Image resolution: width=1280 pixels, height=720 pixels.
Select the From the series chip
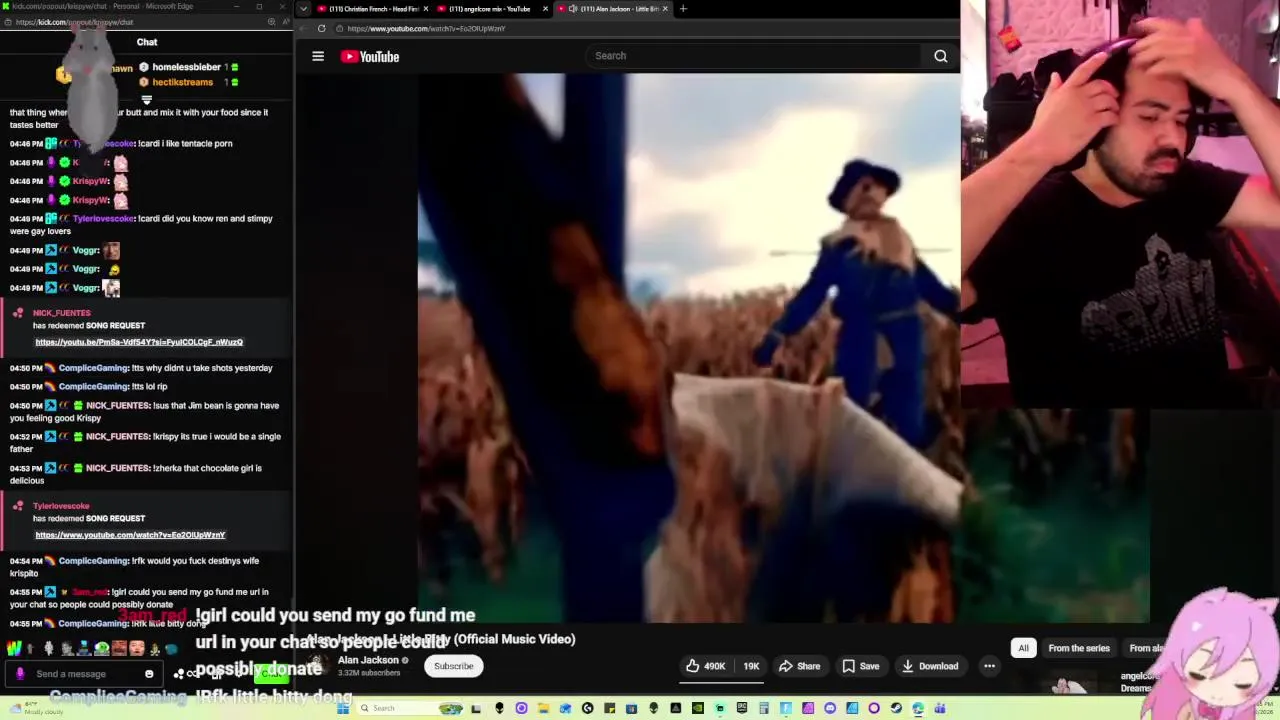(1079, 648)
